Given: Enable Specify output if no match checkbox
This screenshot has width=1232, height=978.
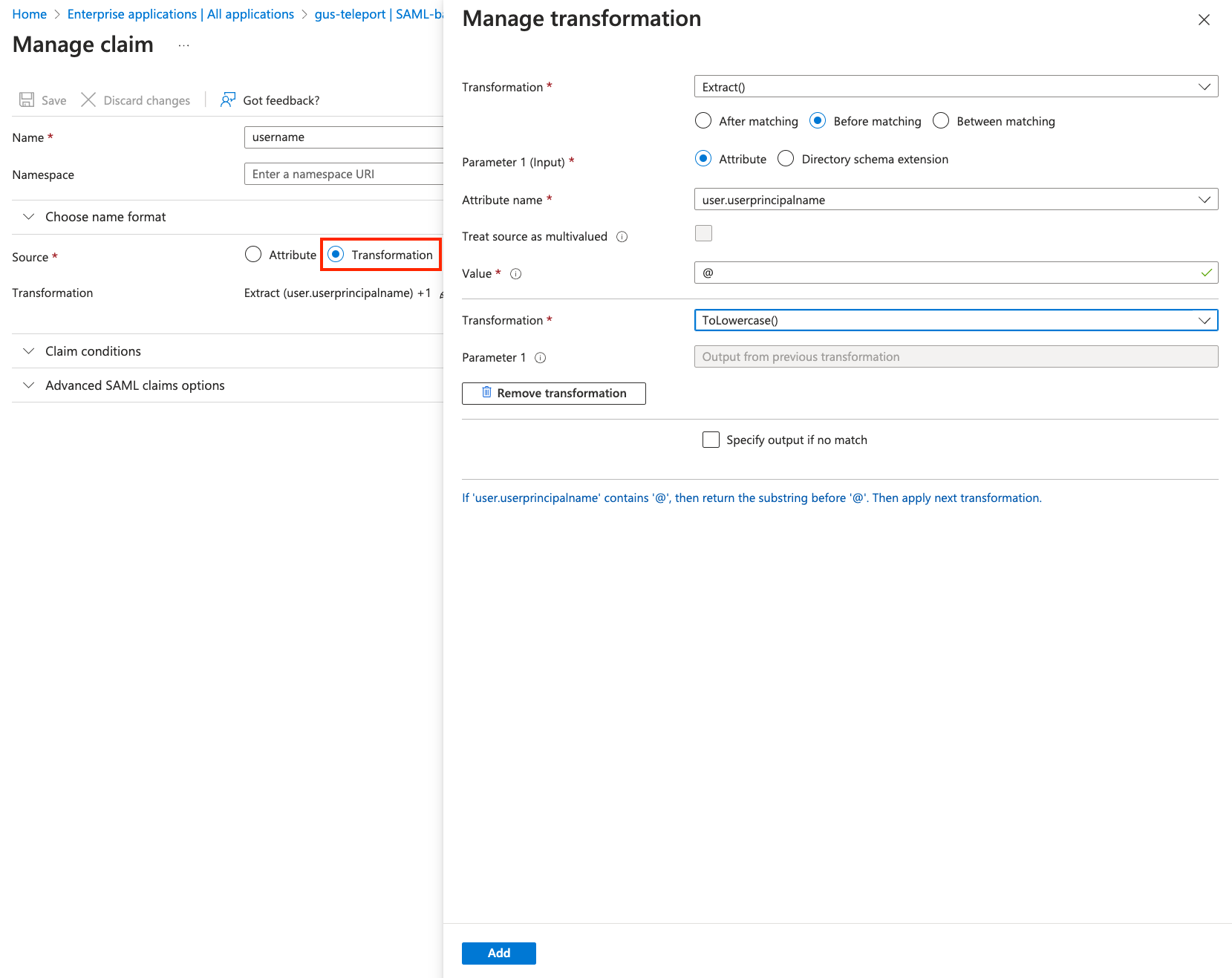Looking at the screenshot, I should pyautogui.click(x=711, y=440).
